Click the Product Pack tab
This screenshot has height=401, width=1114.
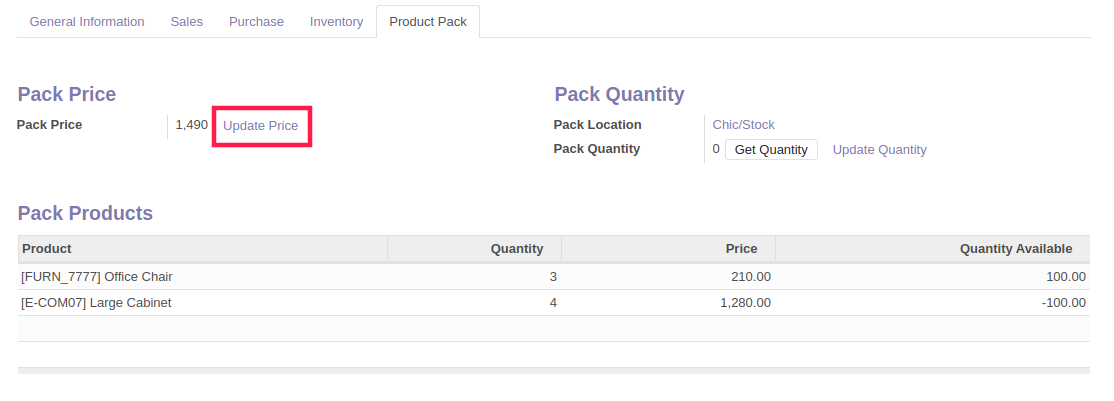[428, 22]
